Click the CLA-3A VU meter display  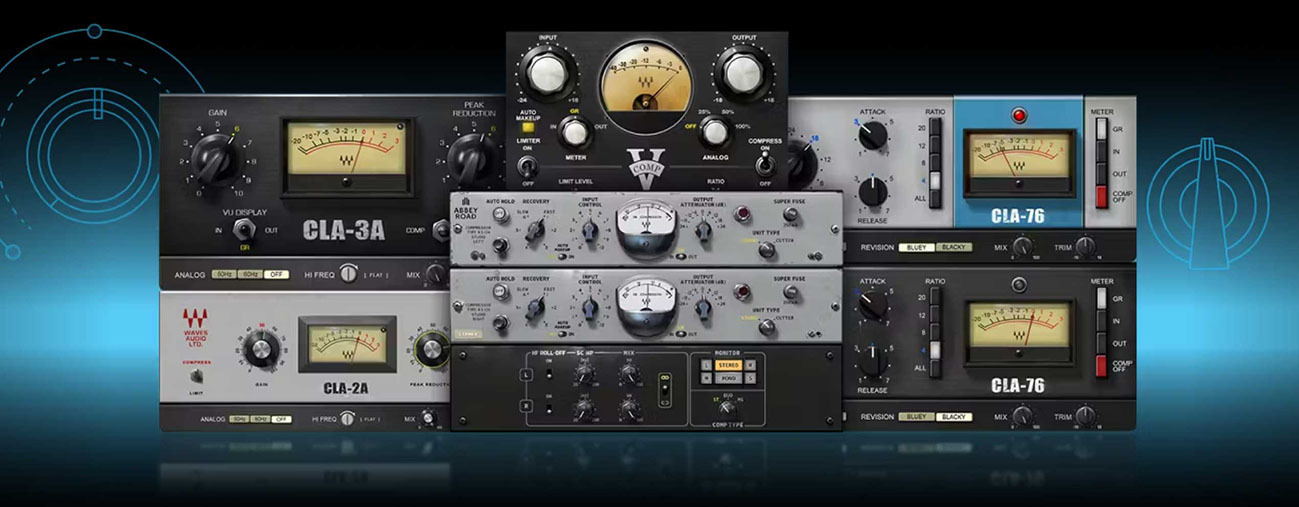pos(347,157)
